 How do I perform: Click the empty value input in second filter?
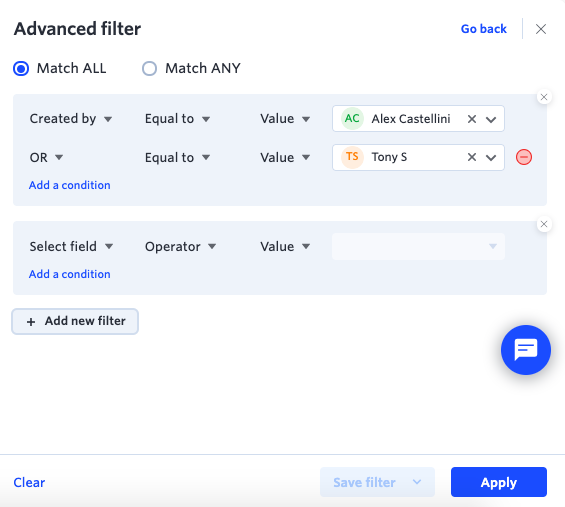click(418, 246)
